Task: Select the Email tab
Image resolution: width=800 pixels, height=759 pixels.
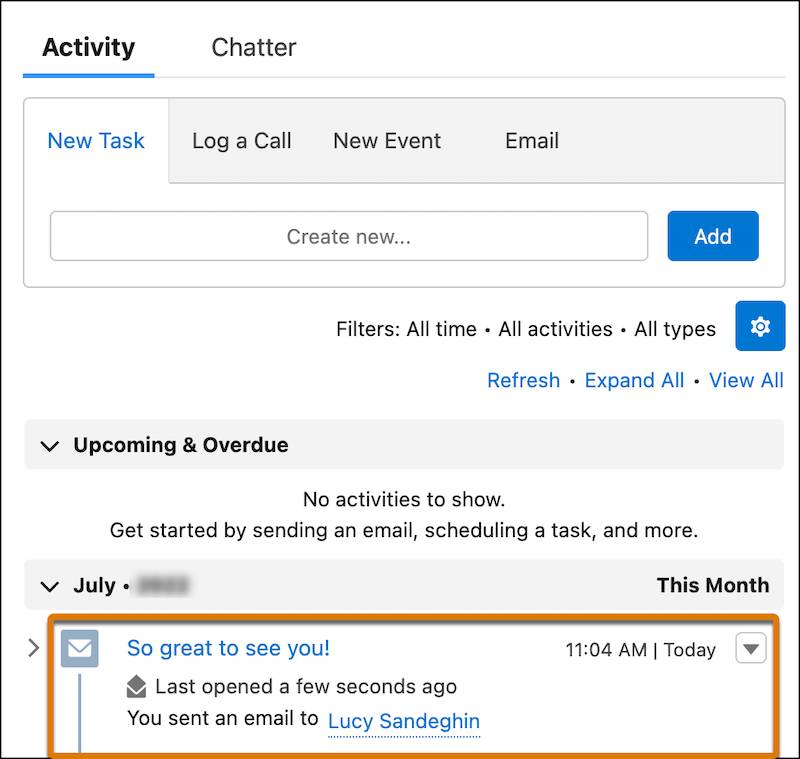Action: tap(531, 141)
